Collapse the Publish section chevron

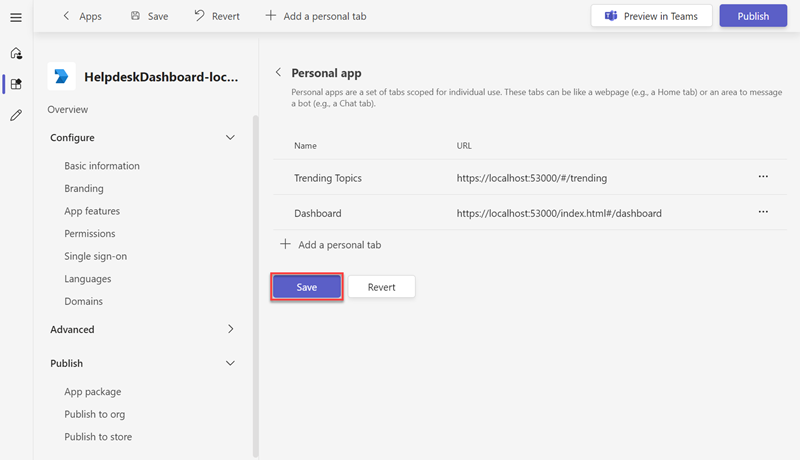[x=230, y=363]
